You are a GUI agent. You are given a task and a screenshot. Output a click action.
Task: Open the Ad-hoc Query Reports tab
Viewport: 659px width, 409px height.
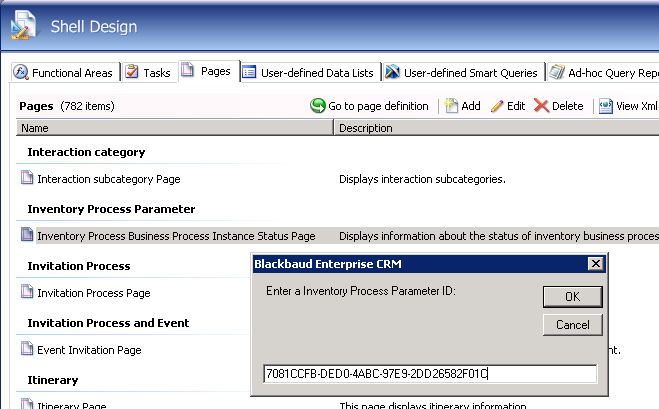click(x=603, y=72)
